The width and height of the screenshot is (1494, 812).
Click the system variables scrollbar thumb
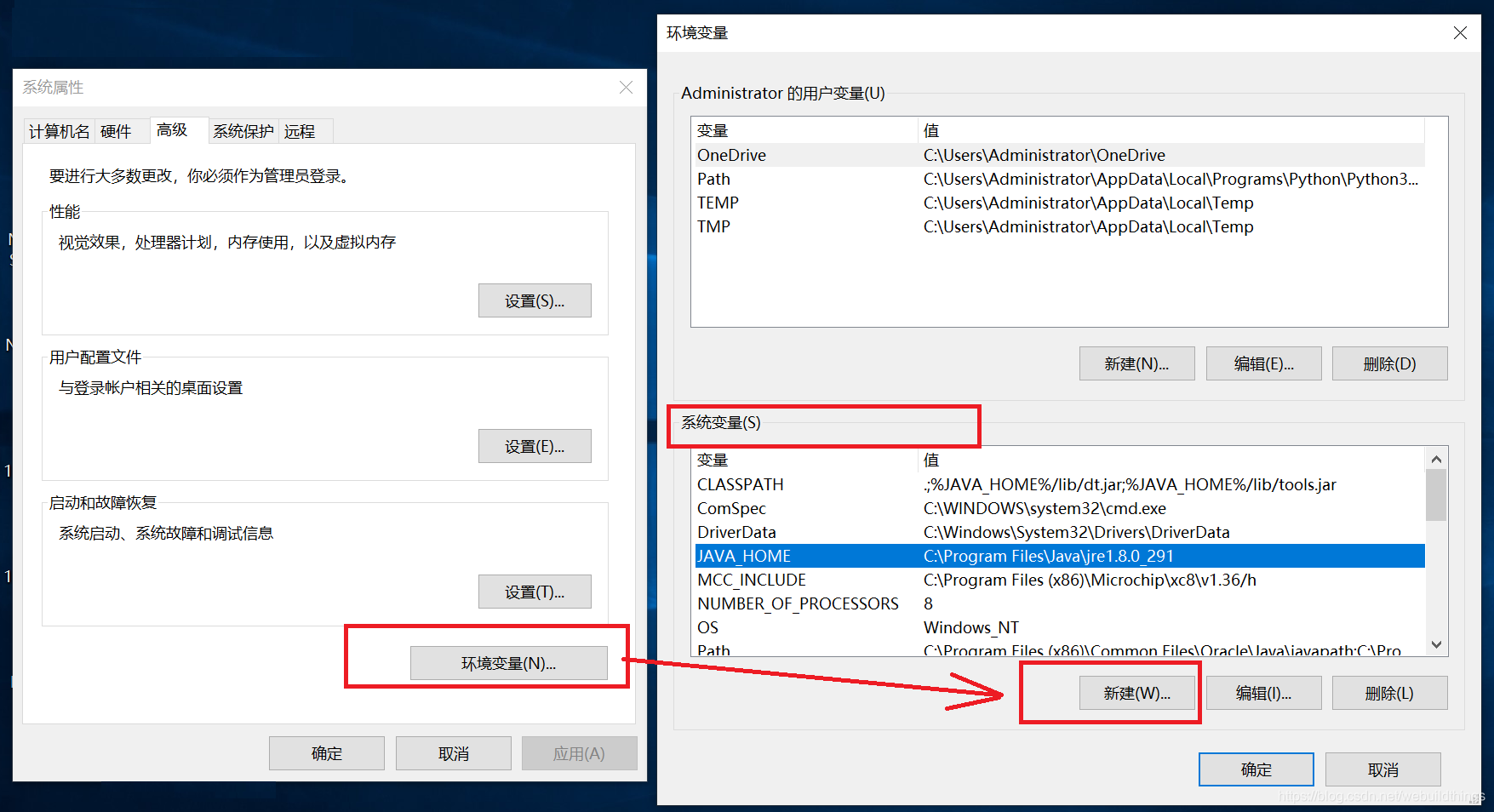click(1436, 495)
